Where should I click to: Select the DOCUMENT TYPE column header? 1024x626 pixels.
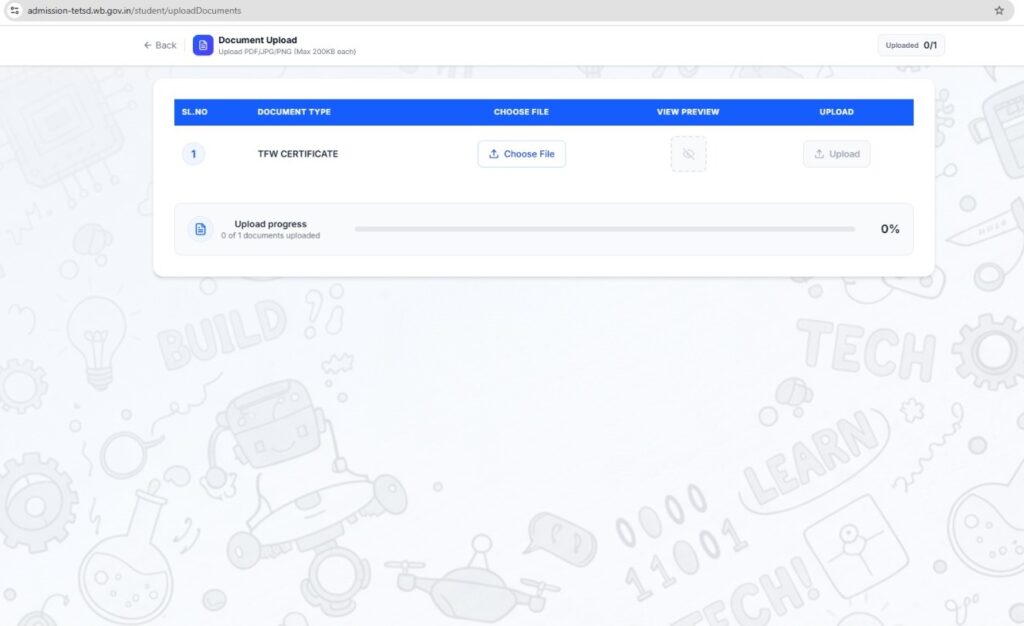(294, 112)
